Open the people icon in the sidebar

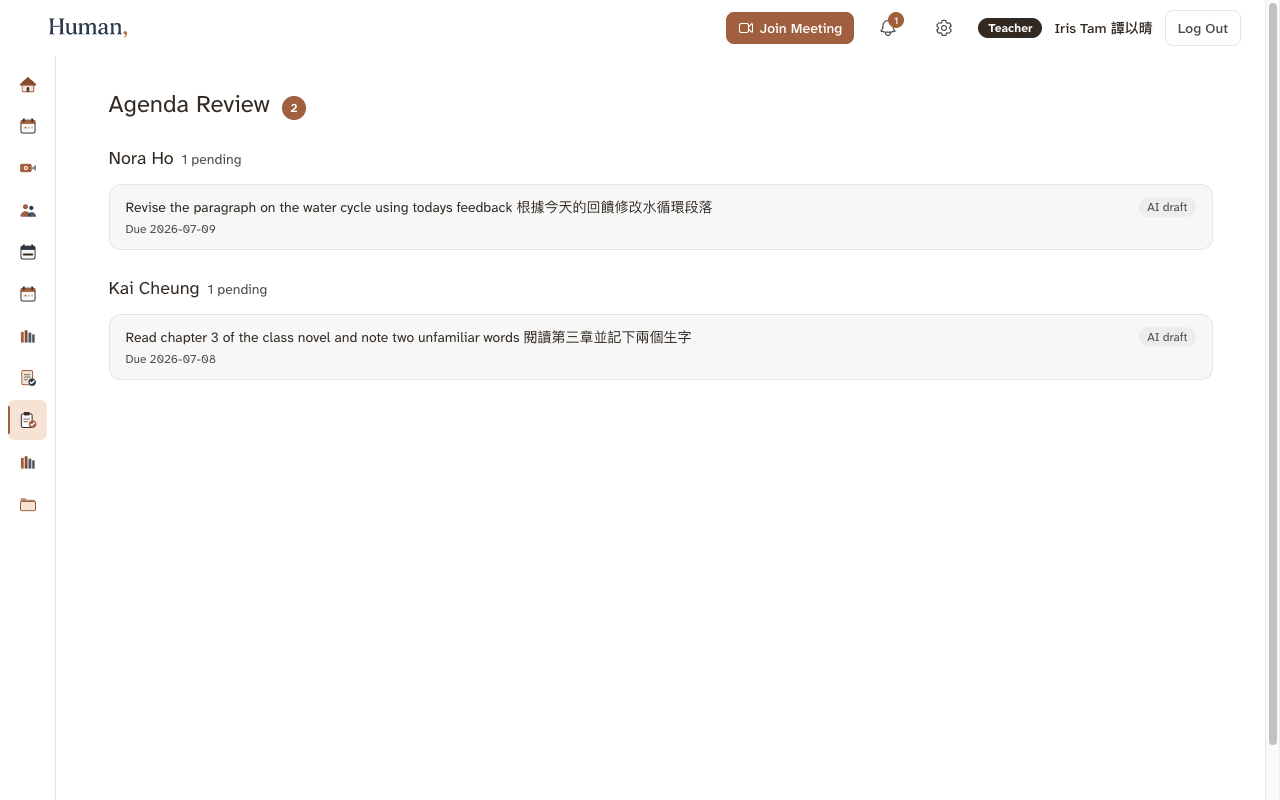[x=28, y=211]
